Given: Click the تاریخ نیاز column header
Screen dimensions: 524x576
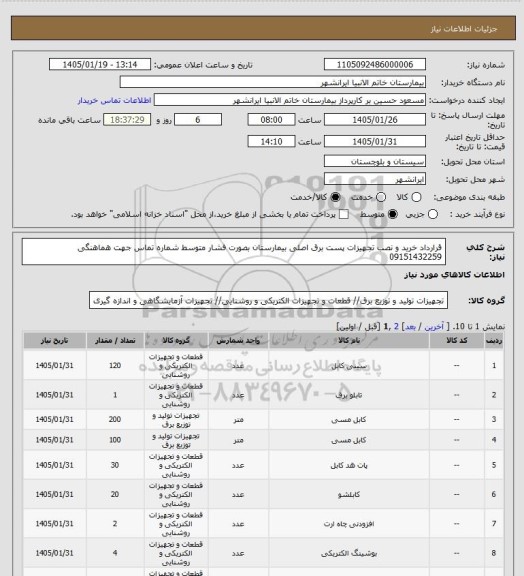Looking at the screenshot, I should pos(54,341).
